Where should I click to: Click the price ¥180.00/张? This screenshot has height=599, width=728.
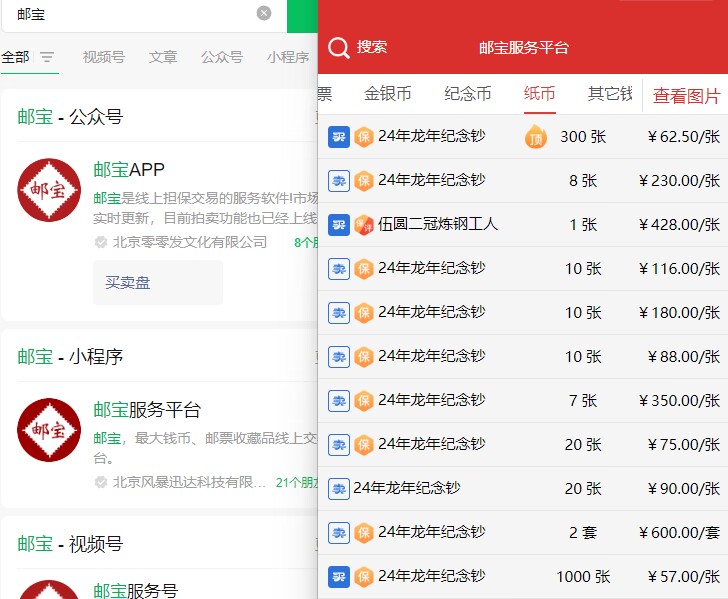[x=679, y=313]
